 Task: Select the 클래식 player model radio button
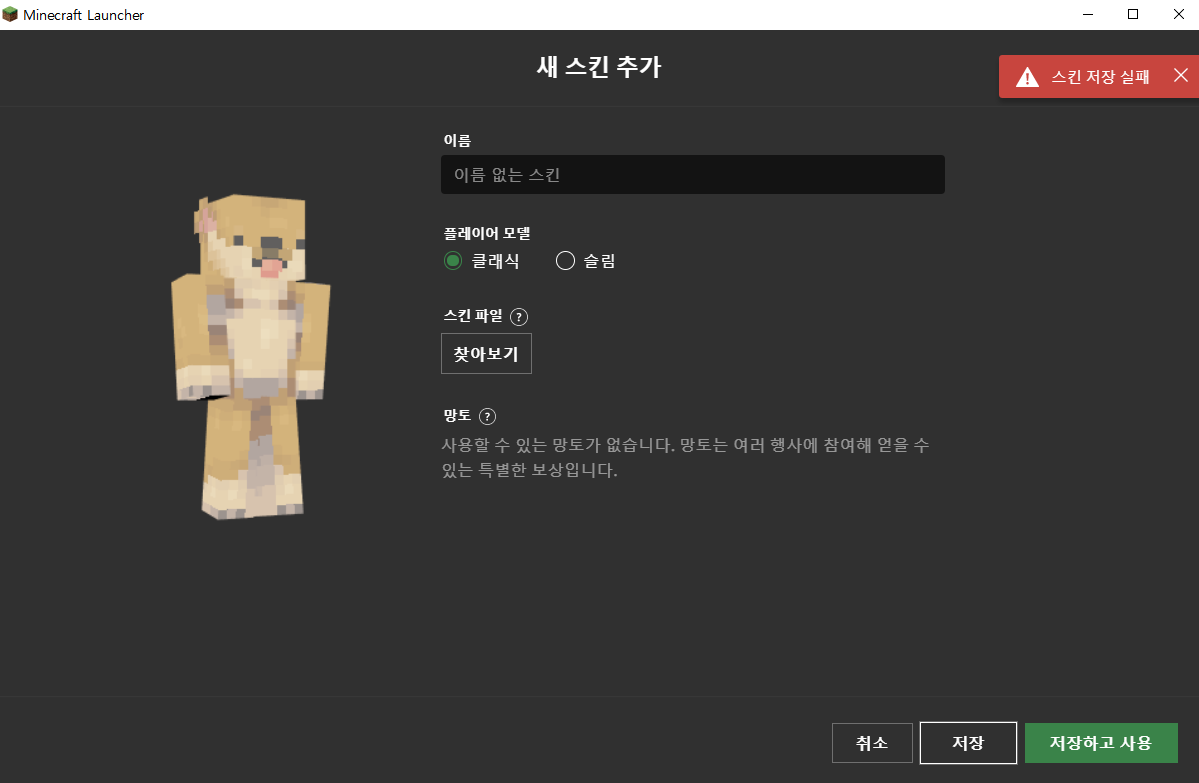453,261
